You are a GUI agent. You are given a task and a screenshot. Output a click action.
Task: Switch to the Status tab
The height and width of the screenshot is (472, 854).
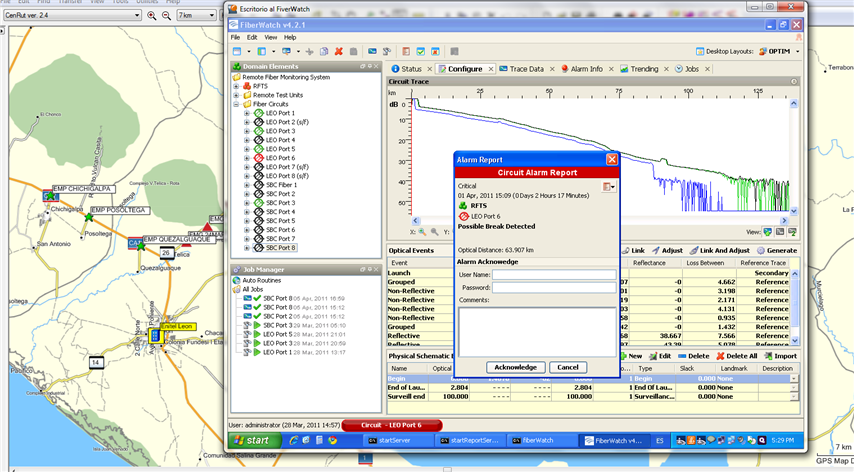click(x=406, y=69)
